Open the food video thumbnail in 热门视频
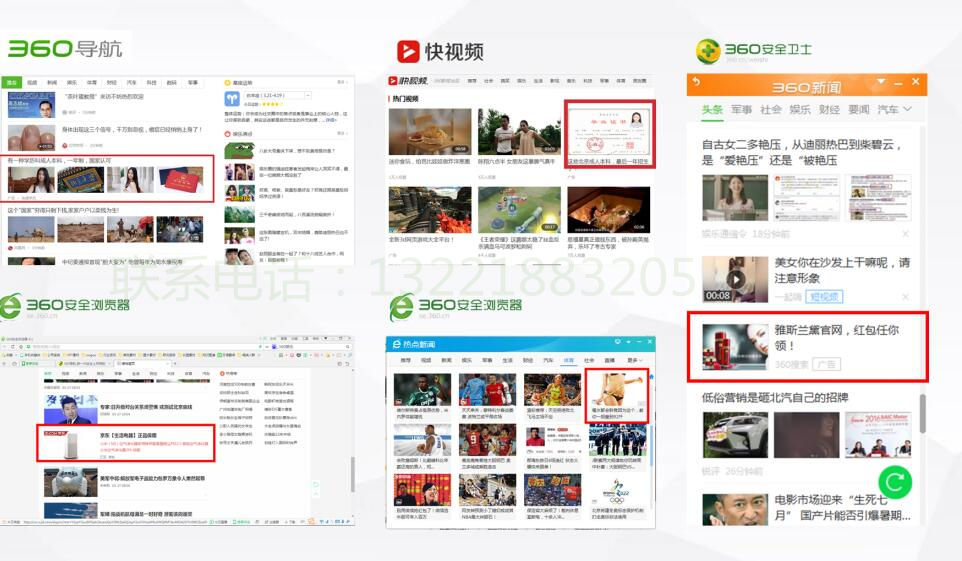 point(429,131)
